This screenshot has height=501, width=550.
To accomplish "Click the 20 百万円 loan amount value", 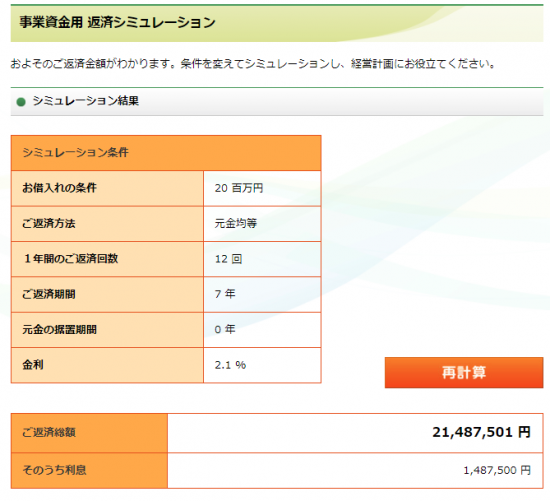I will pyautogui.click(x=239, y=188).
